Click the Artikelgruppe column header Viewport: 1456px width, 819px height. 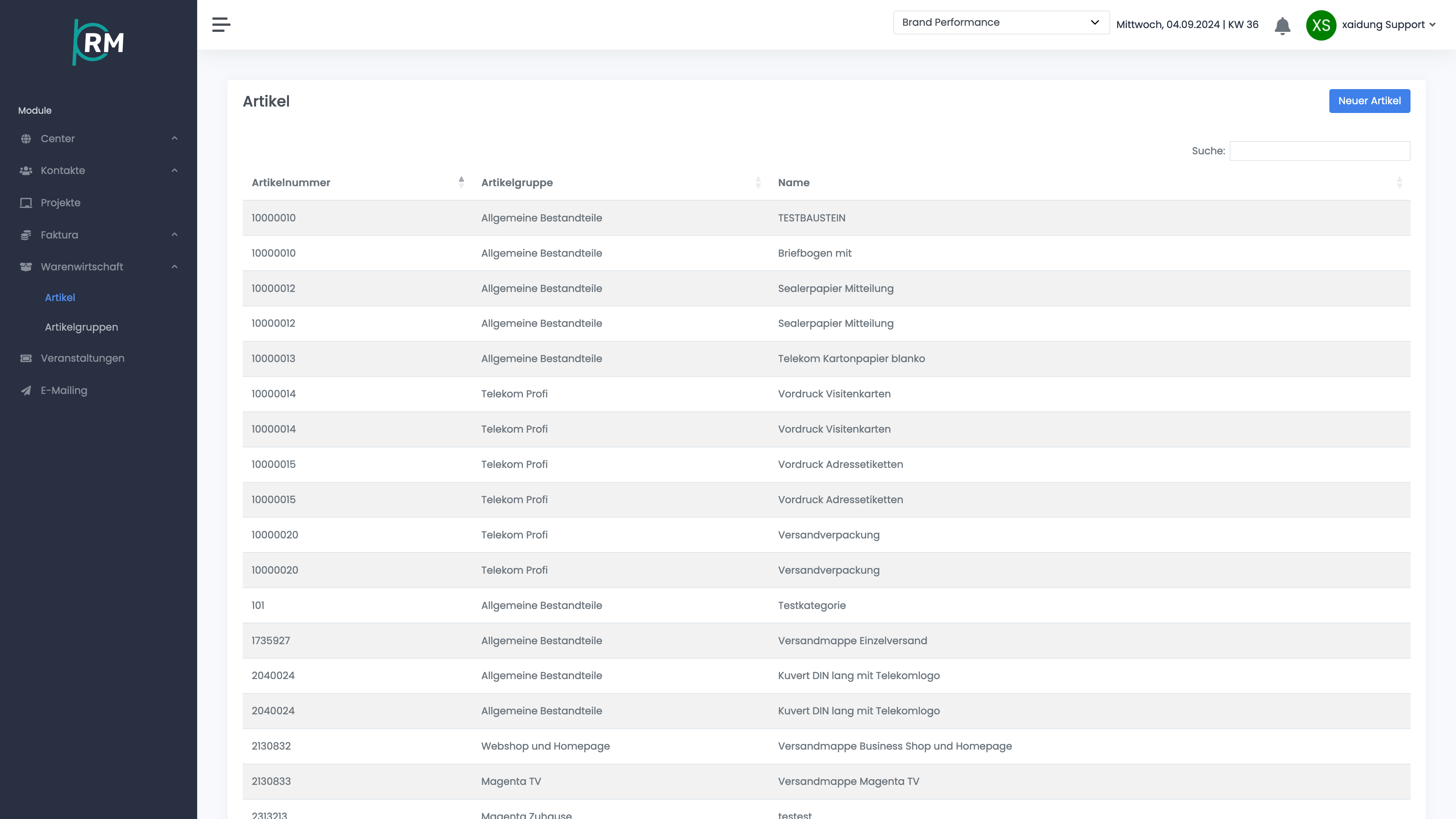click(516, 182)
